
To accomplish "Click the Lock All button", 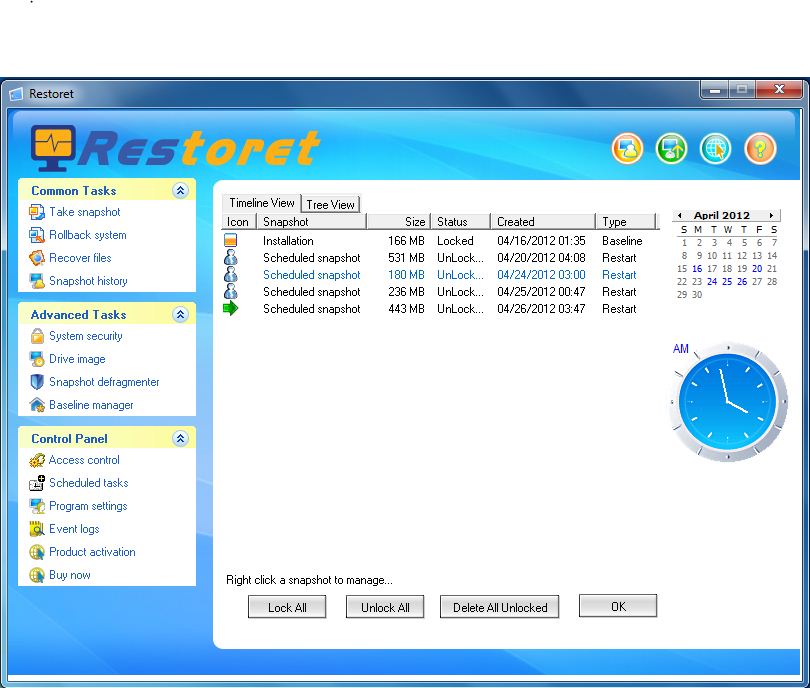I will pyautogui.click(x=287, y=607).
